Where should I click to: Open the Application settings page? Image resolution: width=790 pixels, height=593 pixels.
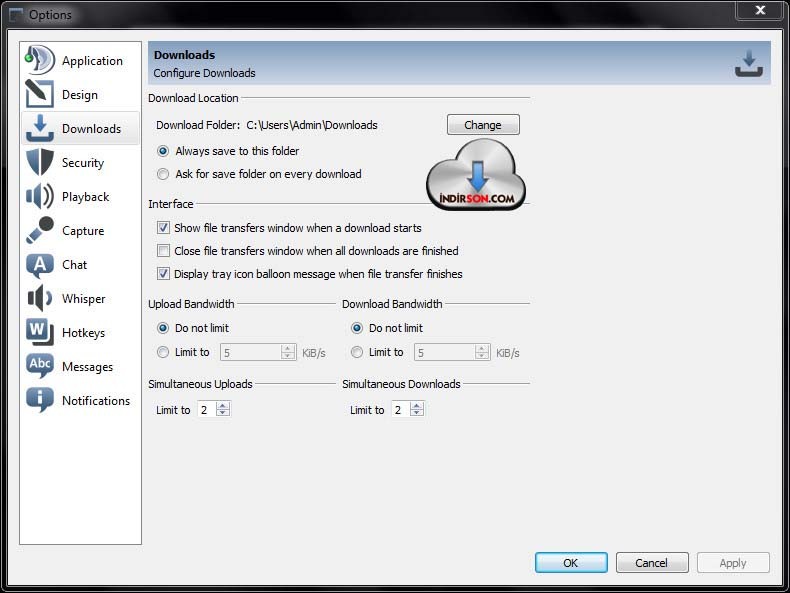point(81,60)
